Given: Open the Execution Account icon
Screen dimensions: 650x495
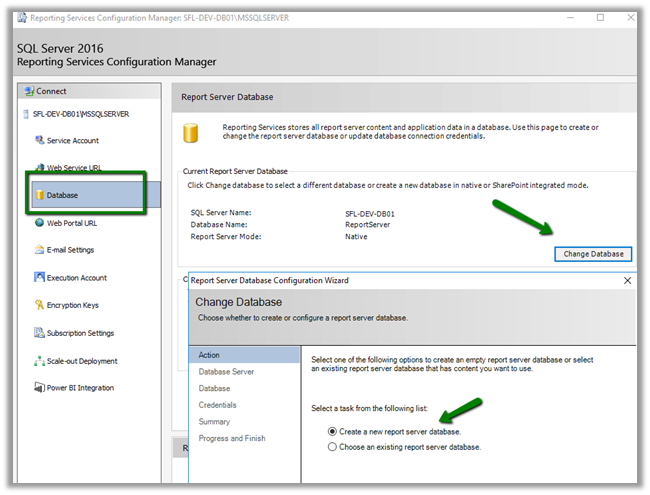Looking at the screenshot, I should pyautogui.click(x=39, y=278).
